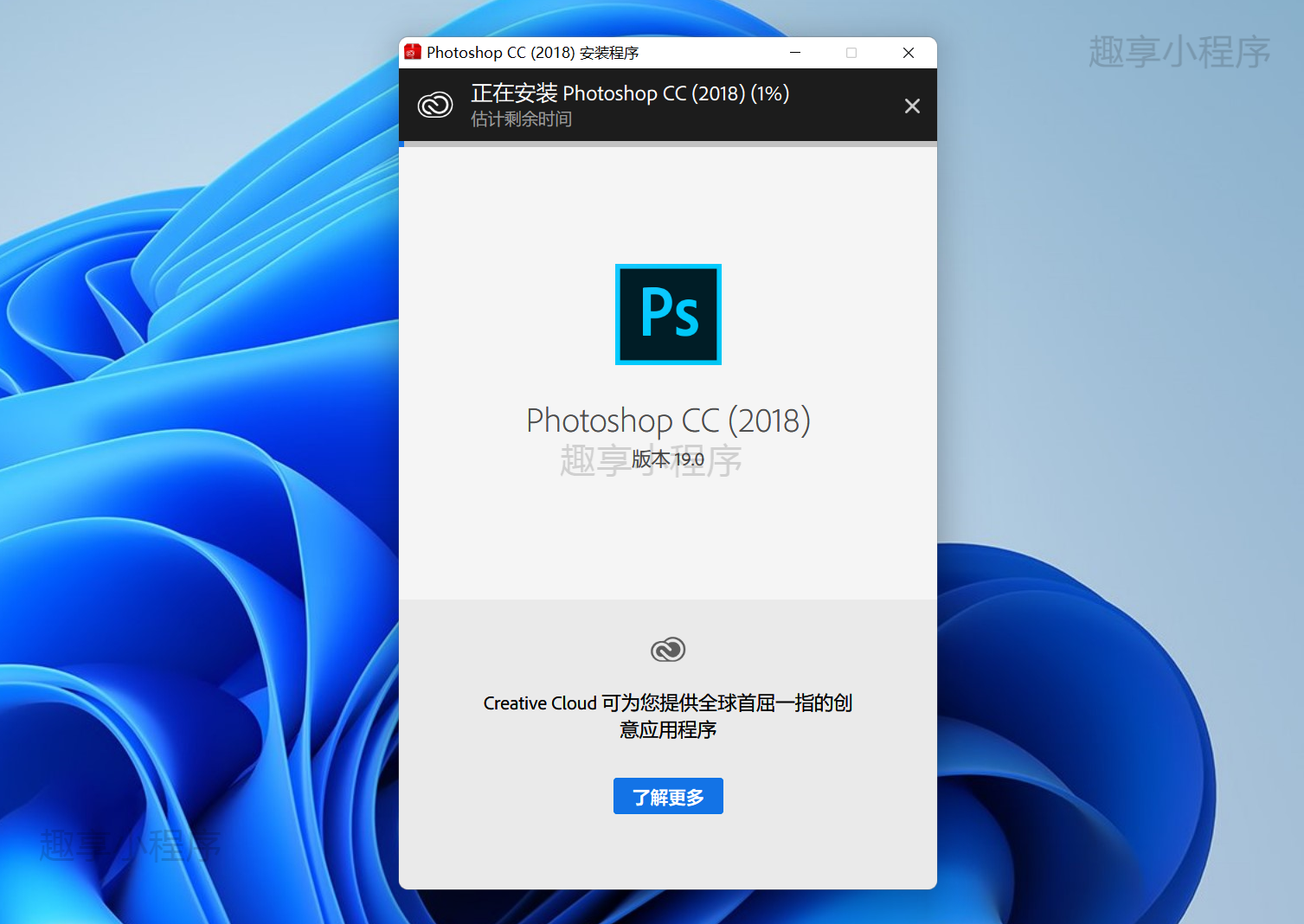This screenshot has width=1304, height=924.
Task: Click '正在安装 Photoshop CC (2018) (1%)' text
Action: pos(630,93)
